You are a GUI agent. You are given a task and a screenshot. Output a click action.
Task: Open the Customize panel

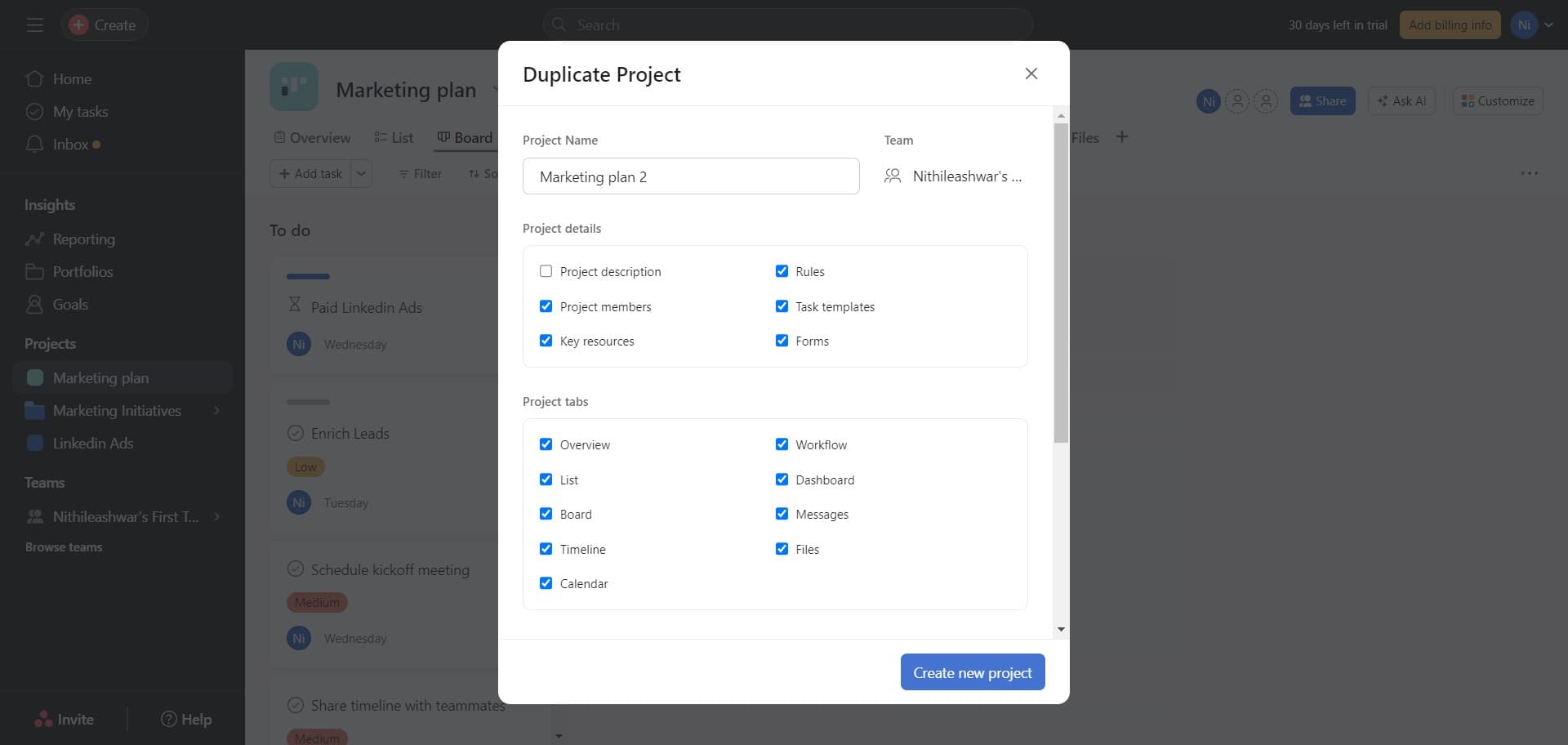coord(1497,100)
